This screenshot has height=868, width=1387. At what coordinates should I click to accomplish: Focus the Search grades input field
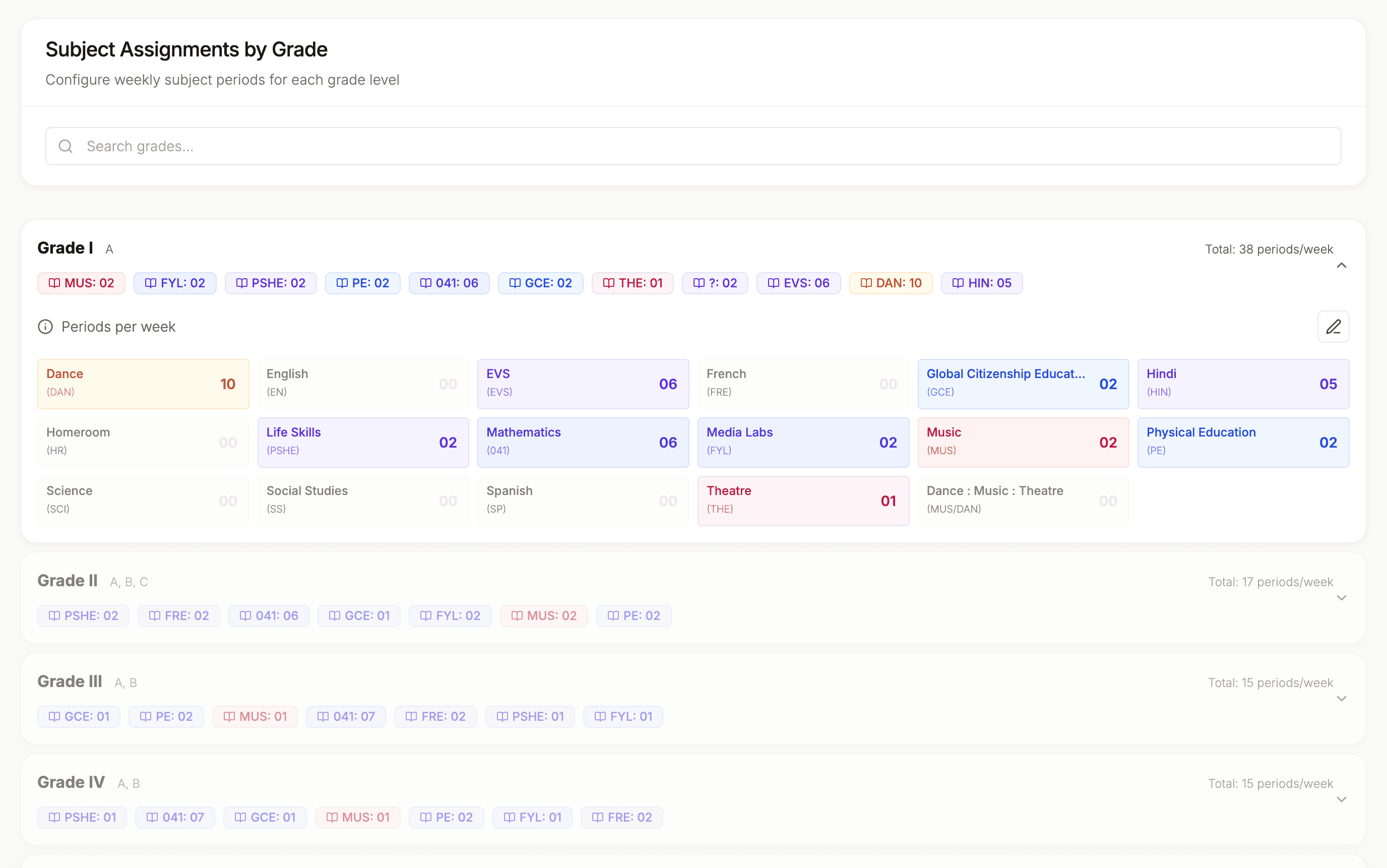tap(693, 146)
